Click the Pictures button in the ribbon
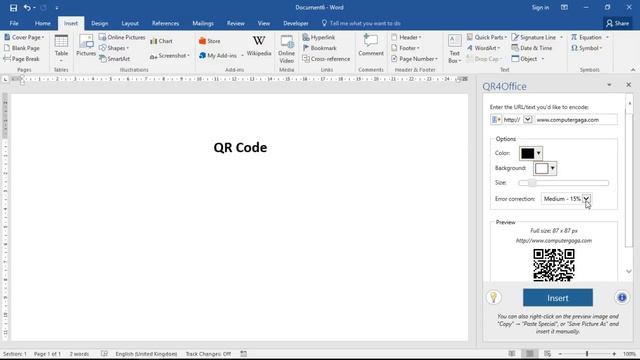The height and width of the screenshot is (360, 640). pos(86,46)
